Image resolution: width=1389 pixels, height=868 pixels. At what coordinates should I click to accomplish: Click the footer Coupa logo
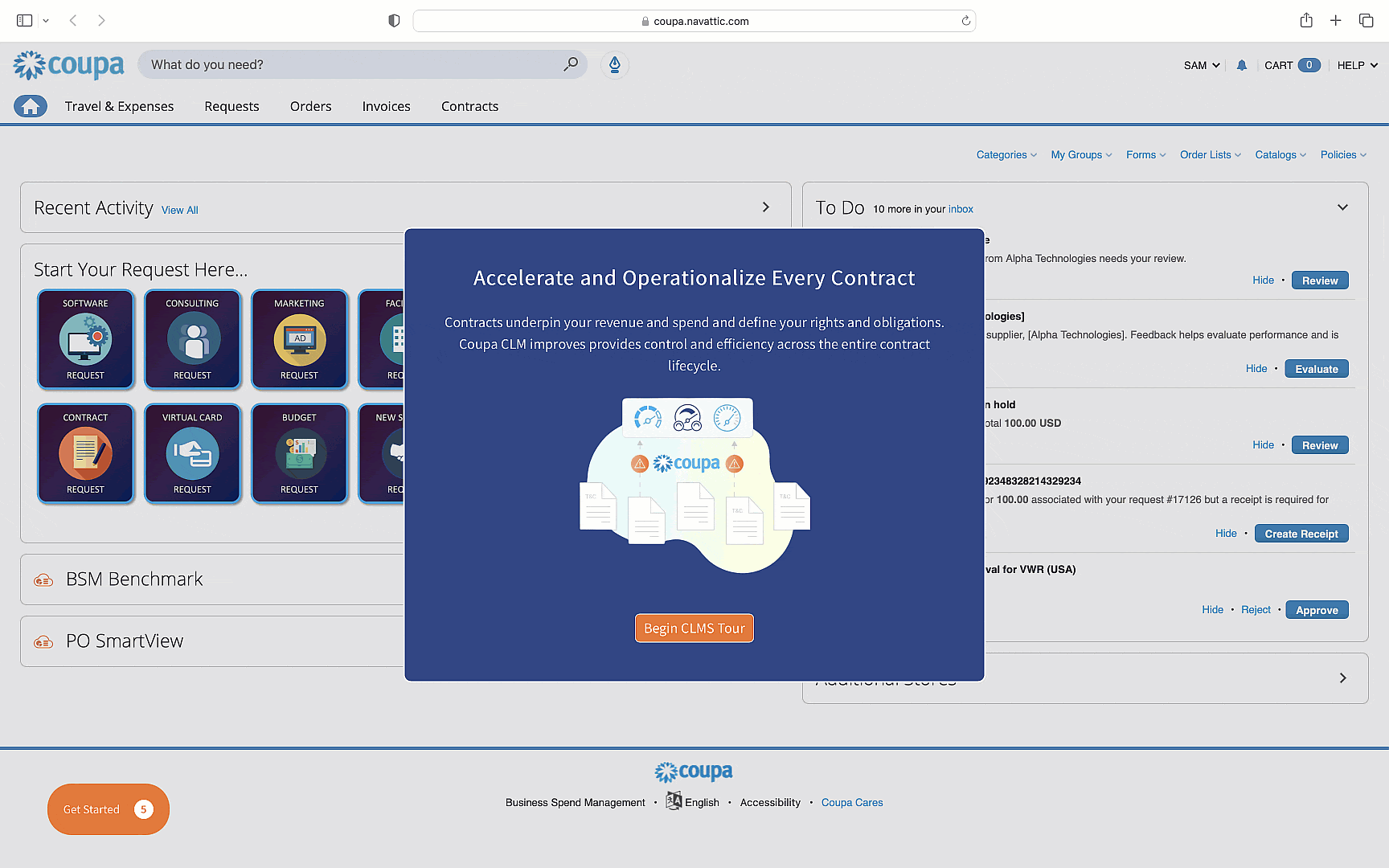694,772
